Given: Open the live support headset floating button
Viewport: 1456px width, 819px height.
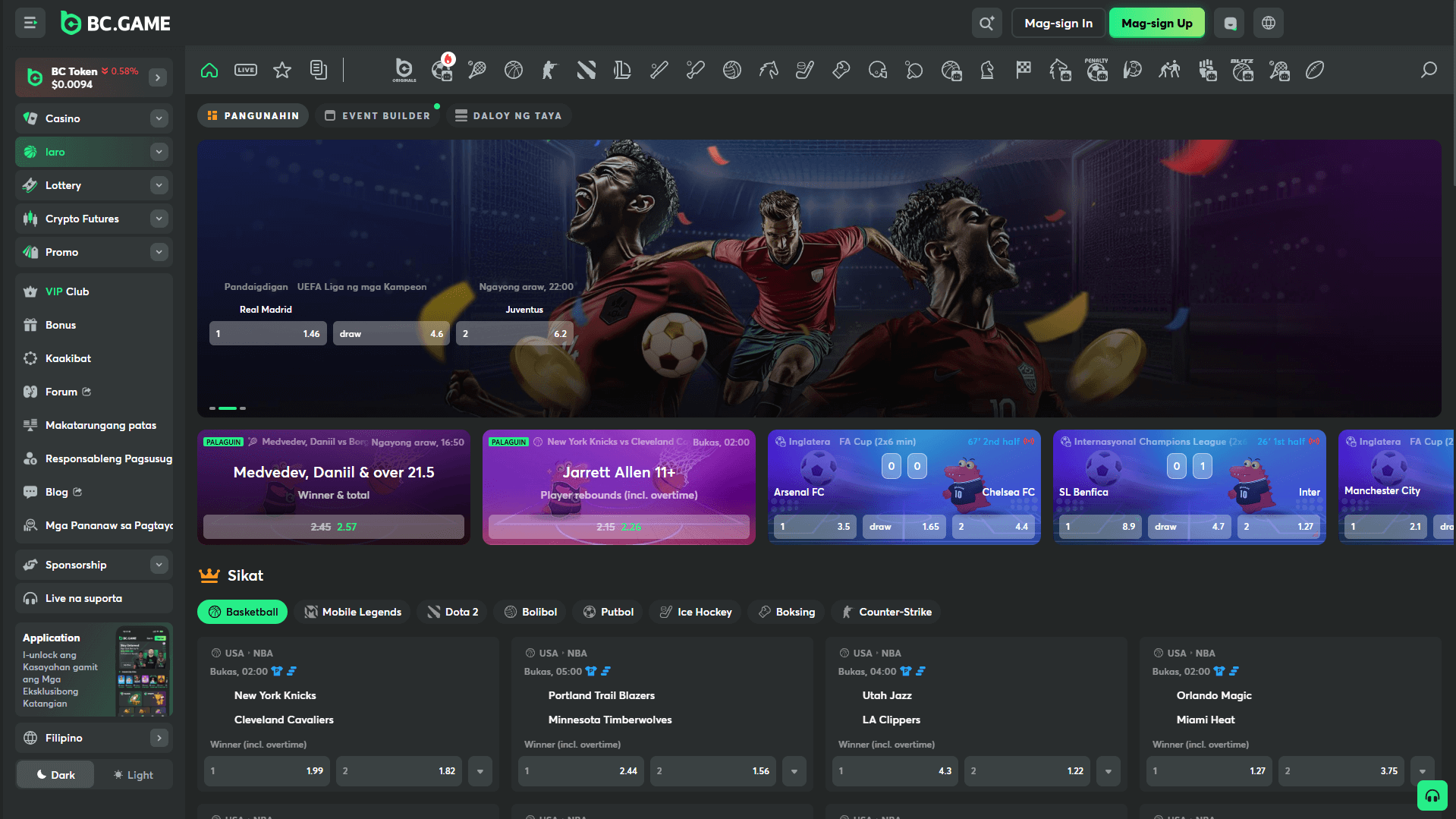Looking at the screenshot, I should [1432, 795].
